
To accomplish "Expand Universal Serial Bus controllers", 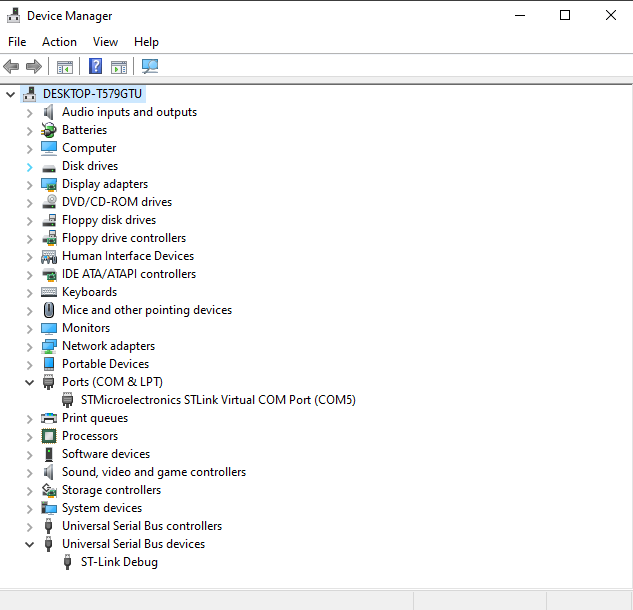I will (x=29, y=526).
